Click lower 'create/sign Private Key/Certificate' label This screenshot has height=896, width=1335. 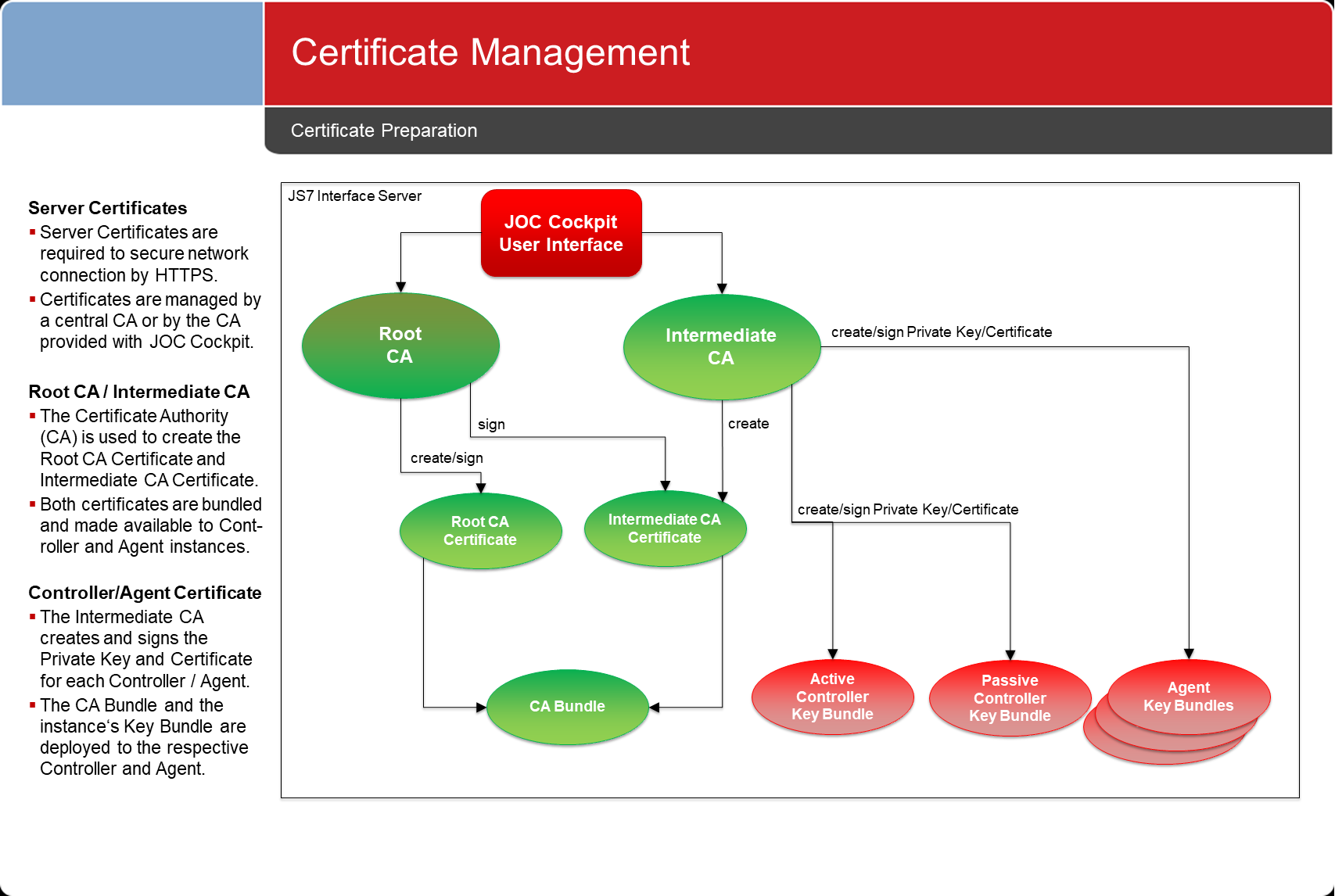908,510
